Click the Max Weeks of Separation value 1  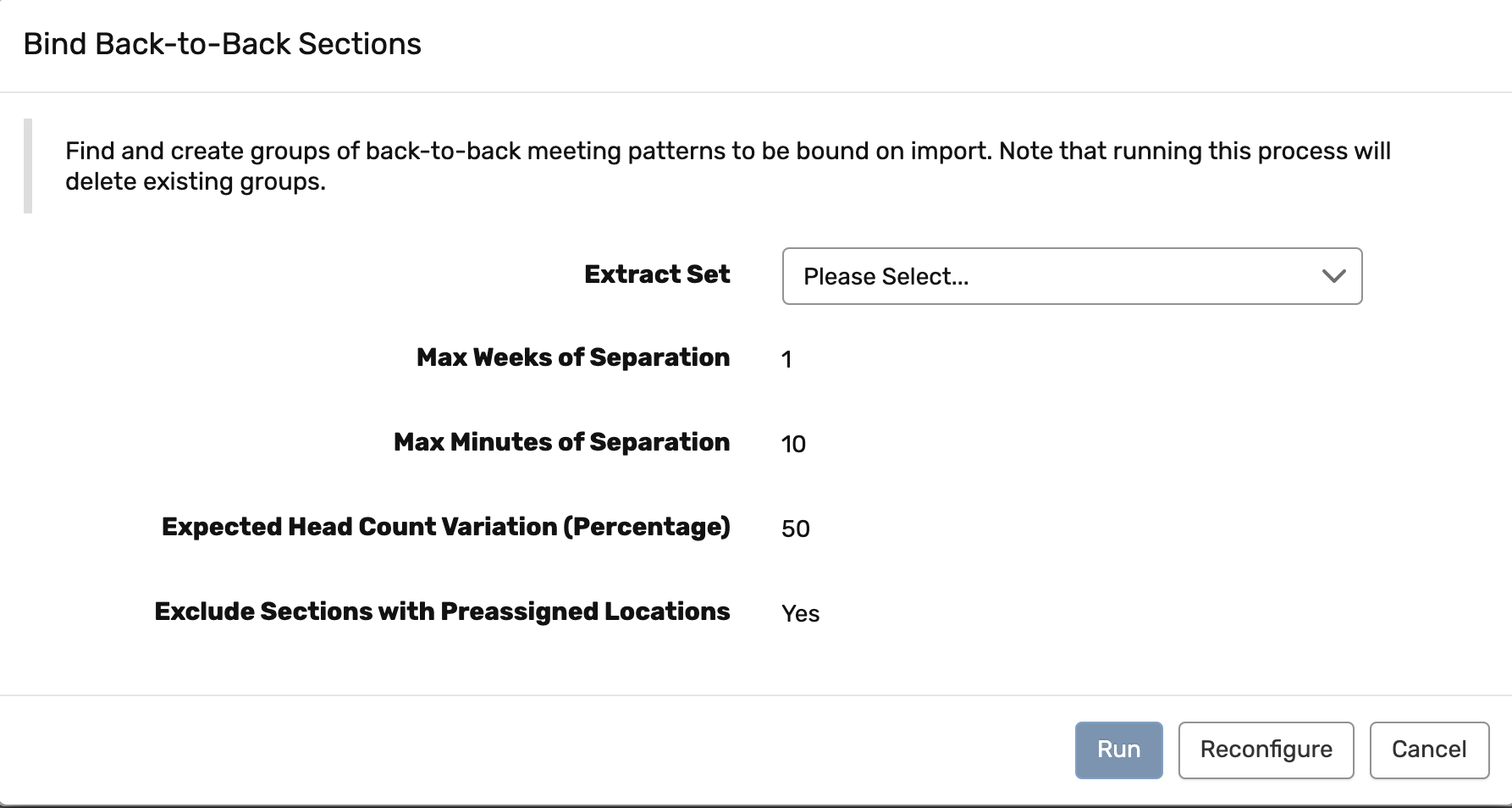point(786,360)
